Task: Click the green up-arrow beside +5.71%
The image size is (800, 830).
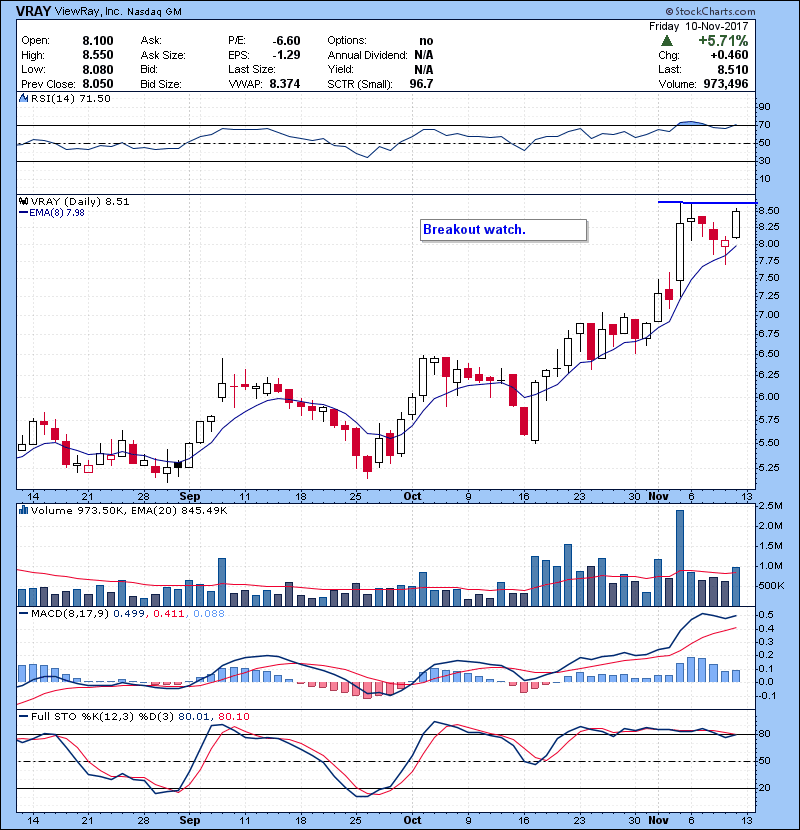Action: click(667, 40)
